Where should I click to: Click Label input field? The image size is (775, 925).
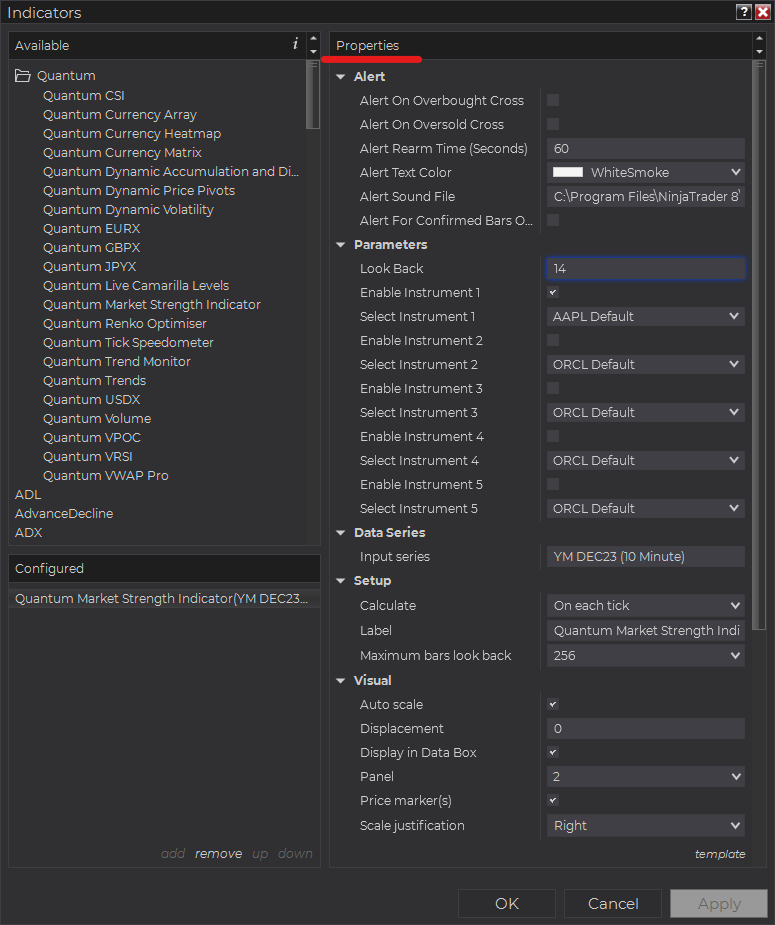pos(646,631)
